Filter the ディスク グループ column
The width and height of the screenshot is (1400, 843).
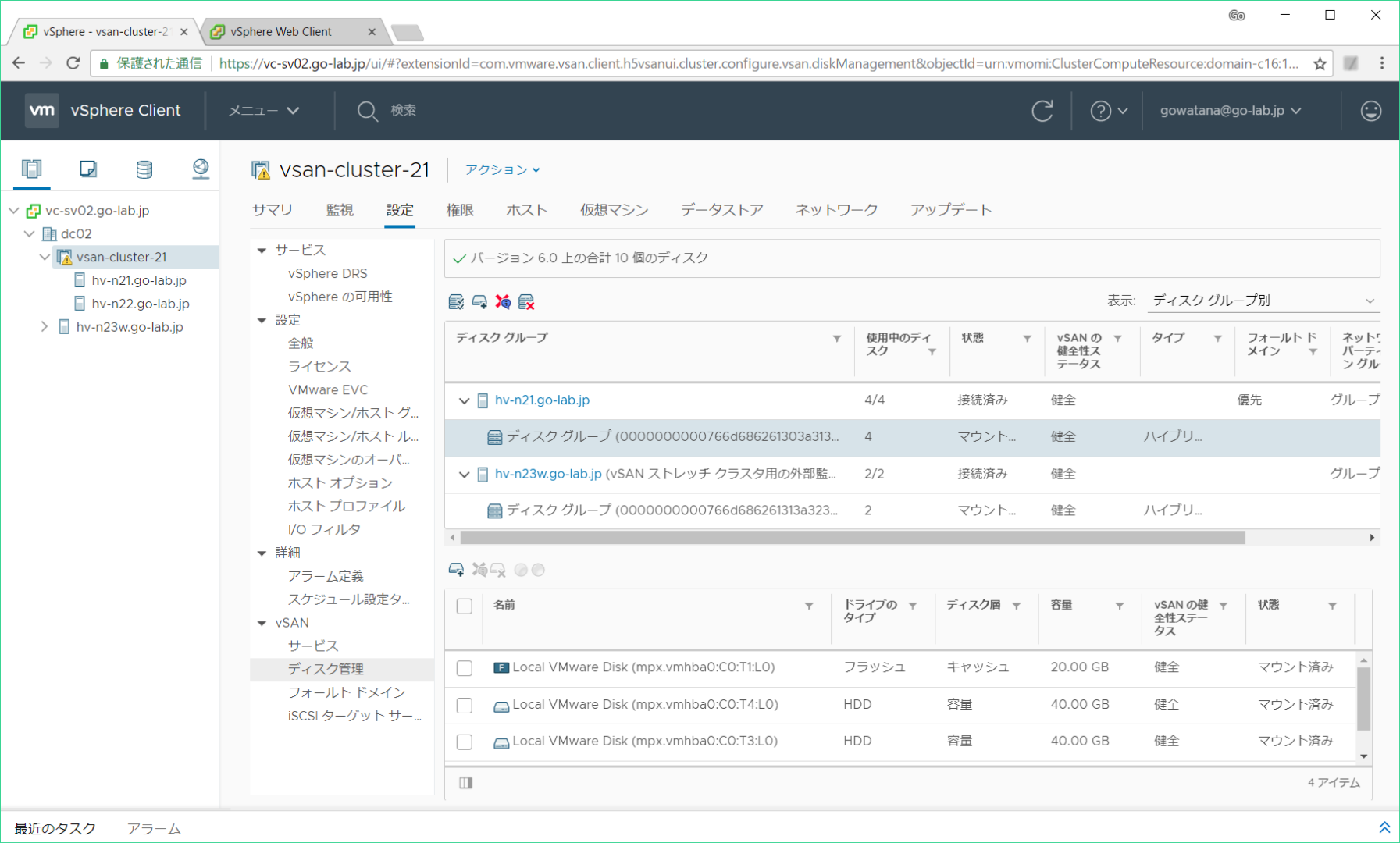click(837, 339)
